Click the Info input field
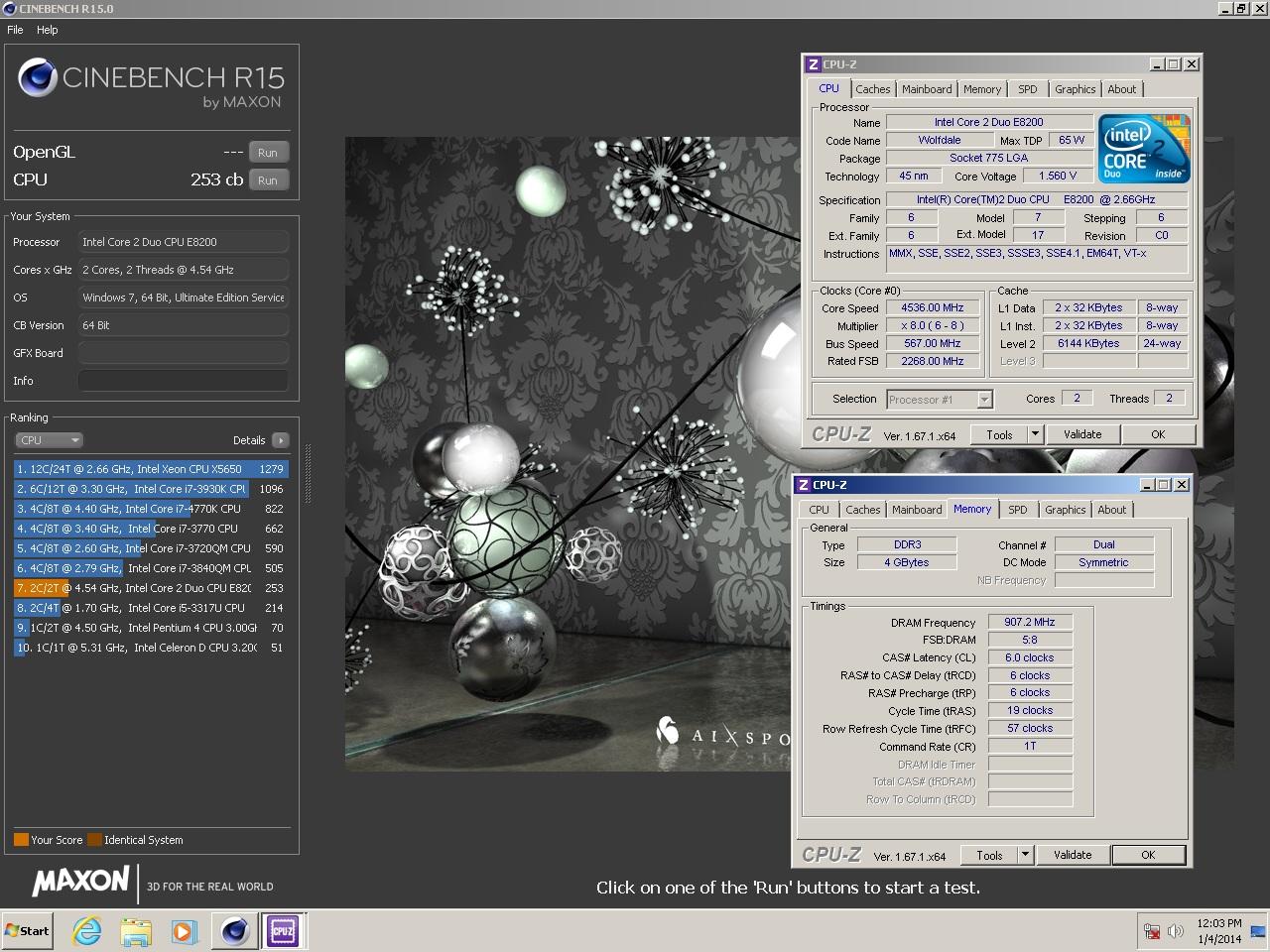Image resolution: width=1270 pixels, height=952 pixels. point(184,381)
